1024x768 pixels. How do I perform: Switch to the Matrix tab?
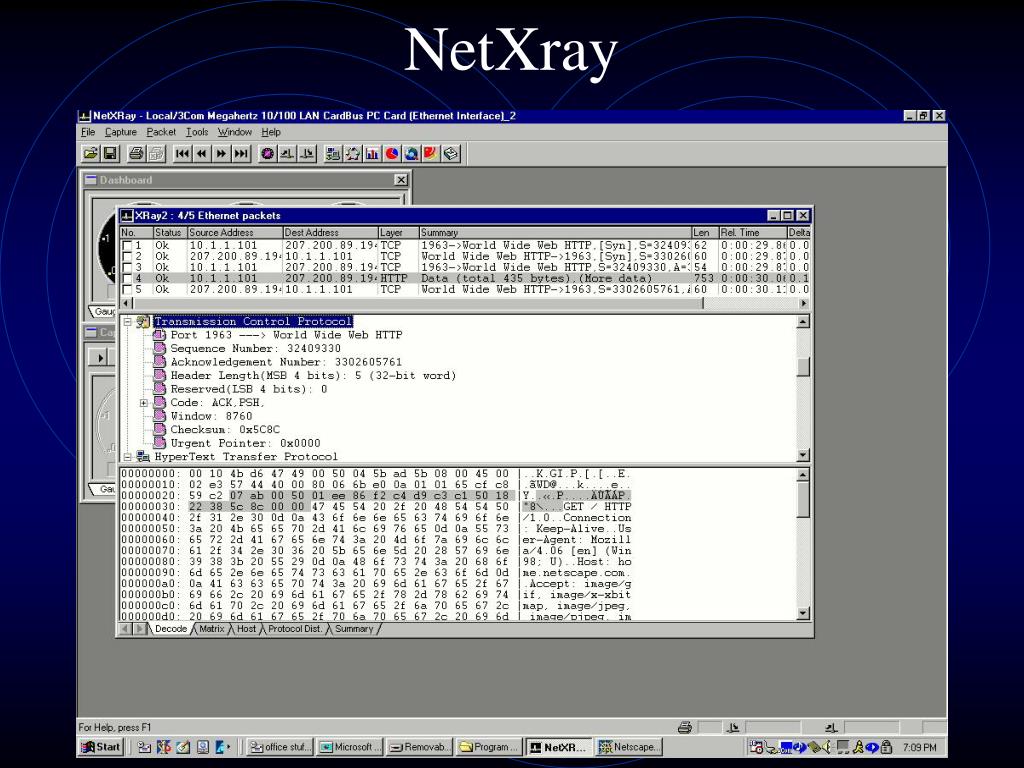(x=212, y=629)
